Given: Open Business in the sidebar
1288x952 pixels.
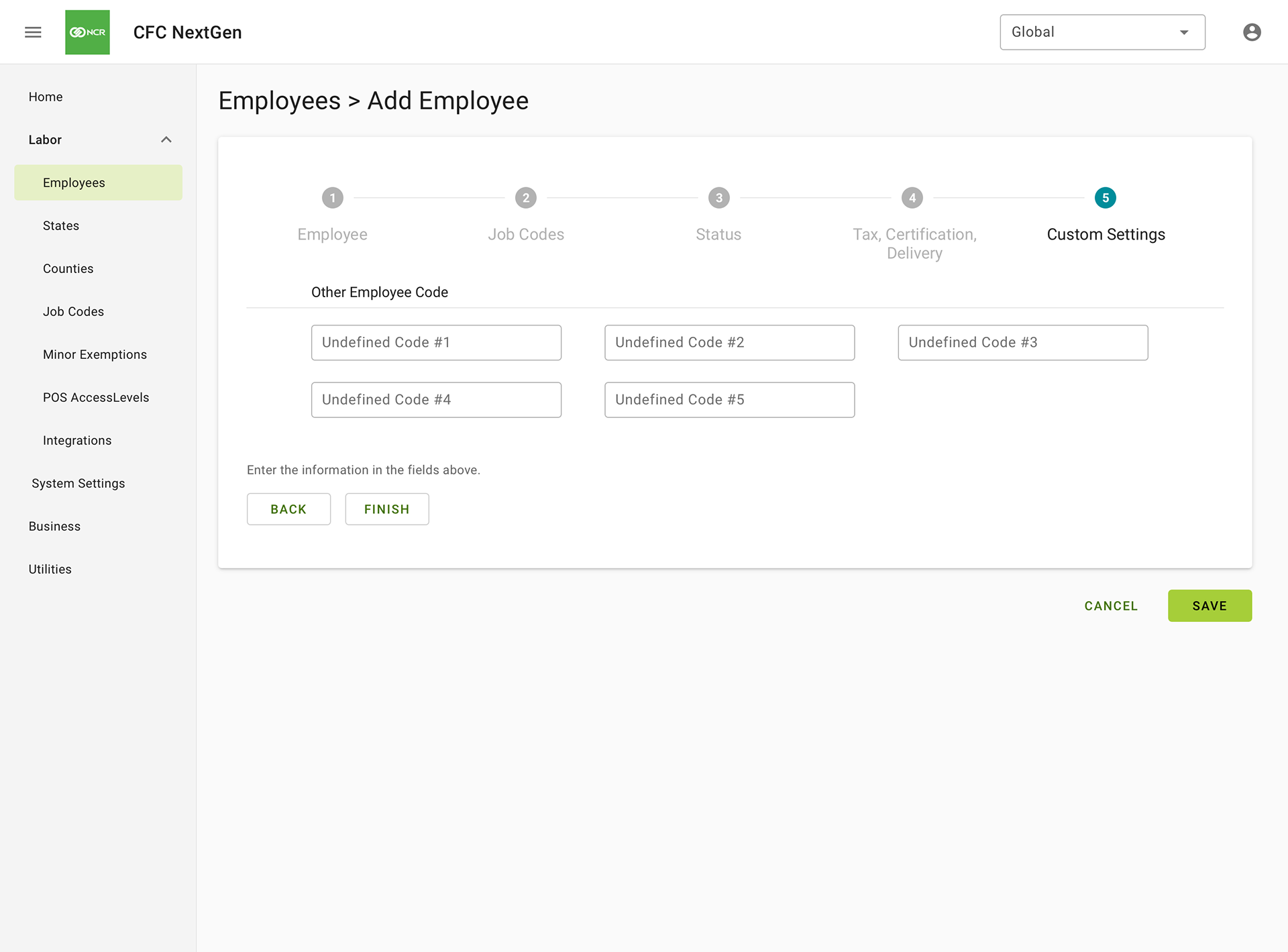Looking at the screenshot, I should point(54,526).
